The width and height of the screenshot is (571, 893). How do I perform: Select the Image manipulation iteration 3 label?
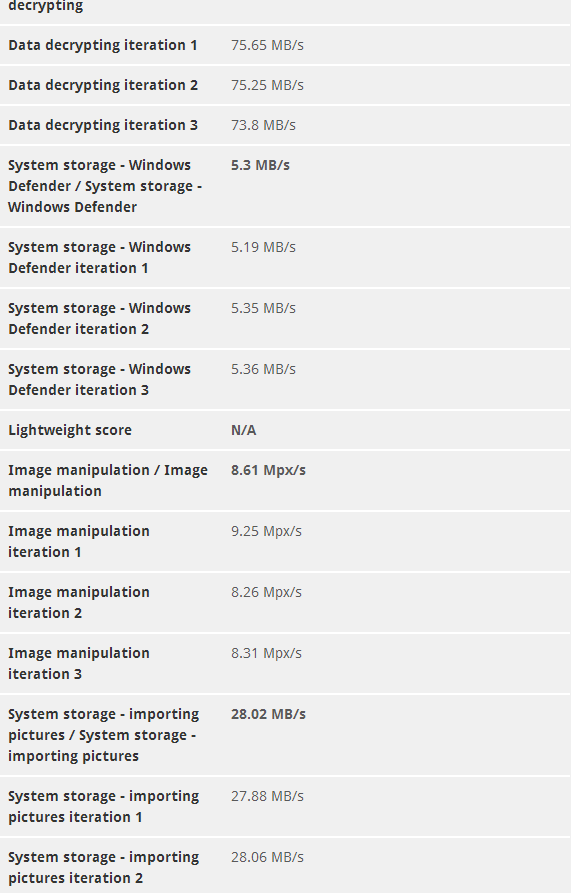coord(79,663)
